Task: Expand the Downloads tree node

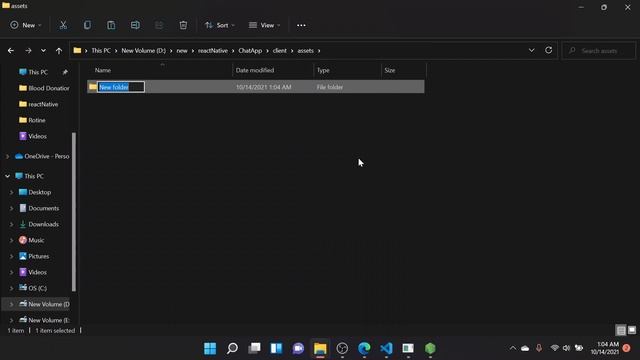Action: click(11, 224)
